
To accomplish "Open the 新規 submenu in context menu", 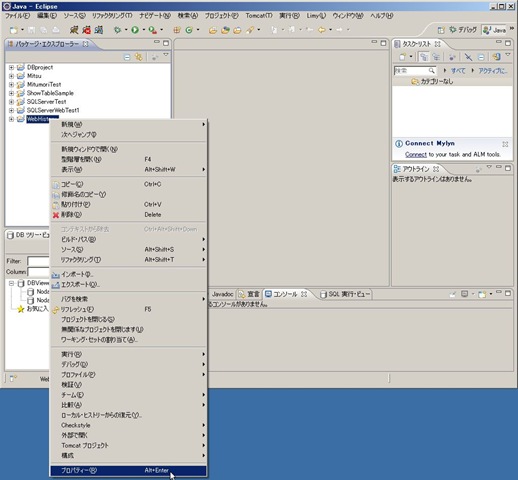I will 128,124.
